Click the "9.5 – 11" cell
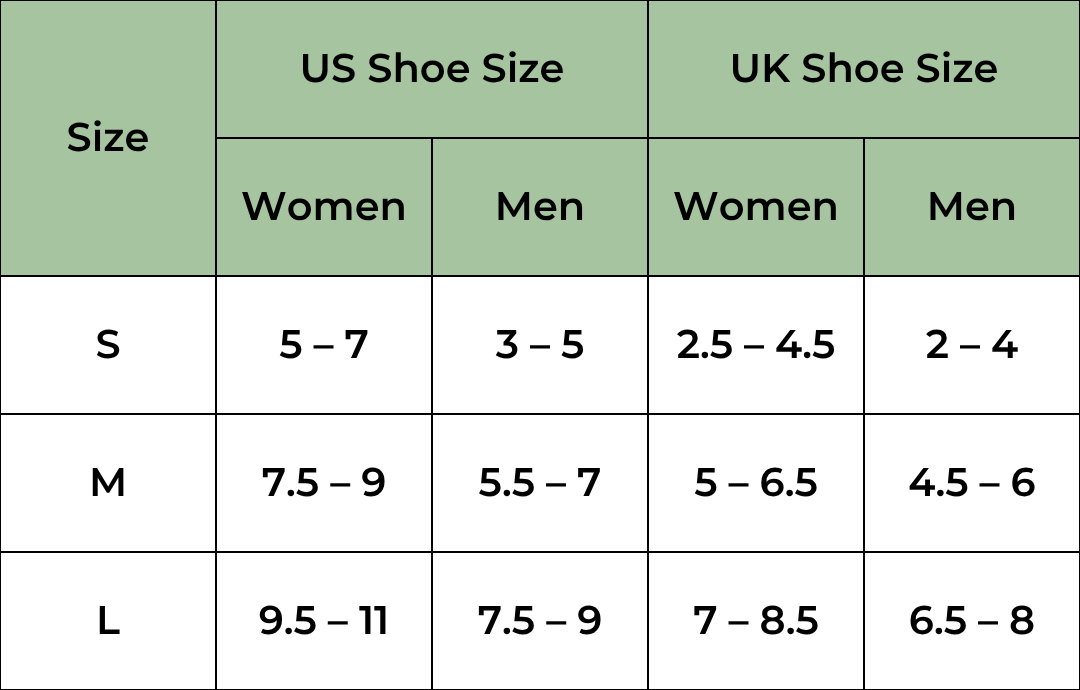1080x690 pixels. click(324, 621)
